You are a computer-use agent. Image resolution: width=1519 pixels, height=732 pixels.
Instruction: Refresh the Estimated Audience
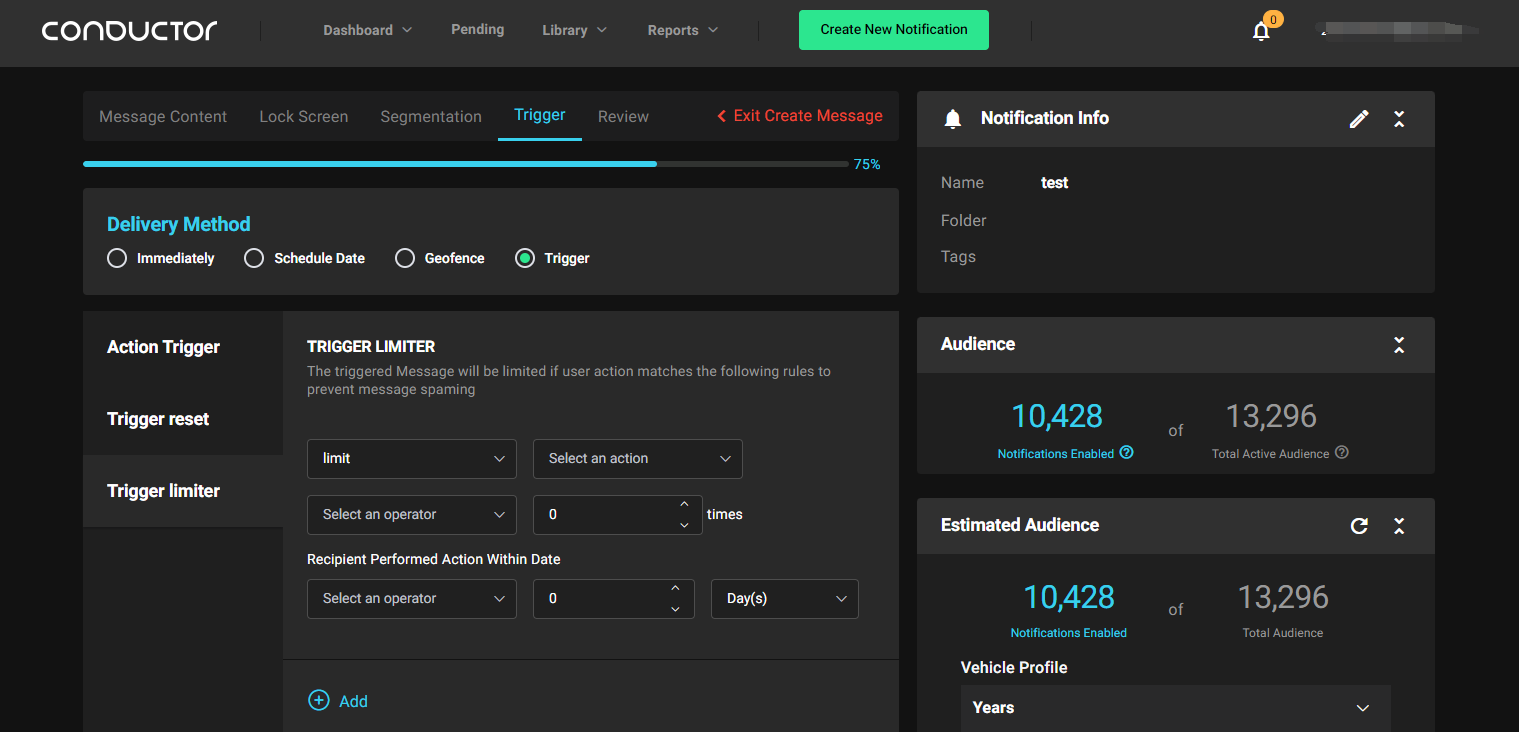pos(1359,526)
